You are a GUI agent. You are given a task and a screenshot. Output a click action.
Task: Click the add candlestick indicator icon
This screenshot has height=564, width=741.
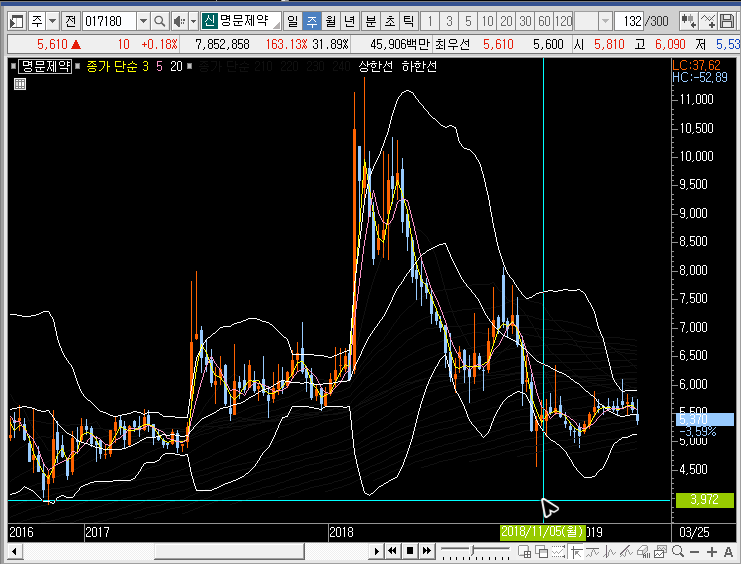[x=689, y=21]
